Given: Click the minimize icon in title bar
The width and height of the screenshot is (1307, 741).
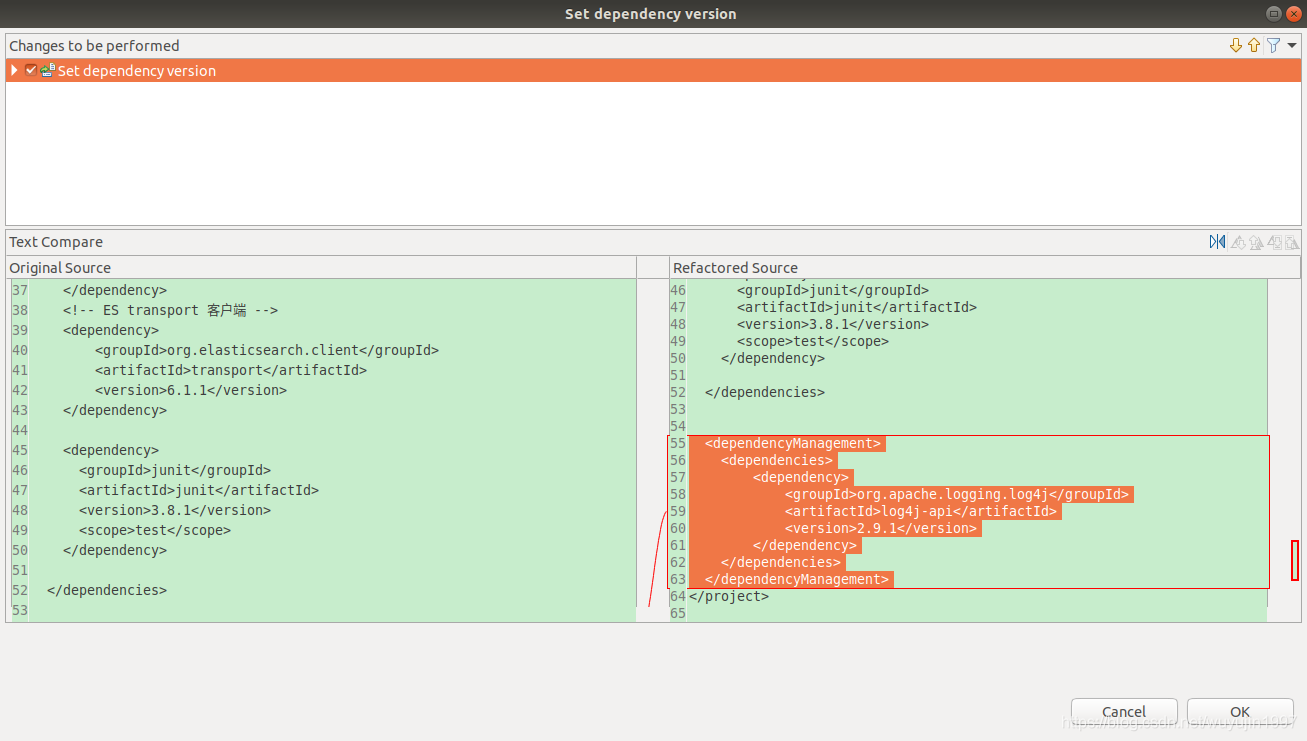Looking at the screenshot, I should click(x=1273, y=13).
